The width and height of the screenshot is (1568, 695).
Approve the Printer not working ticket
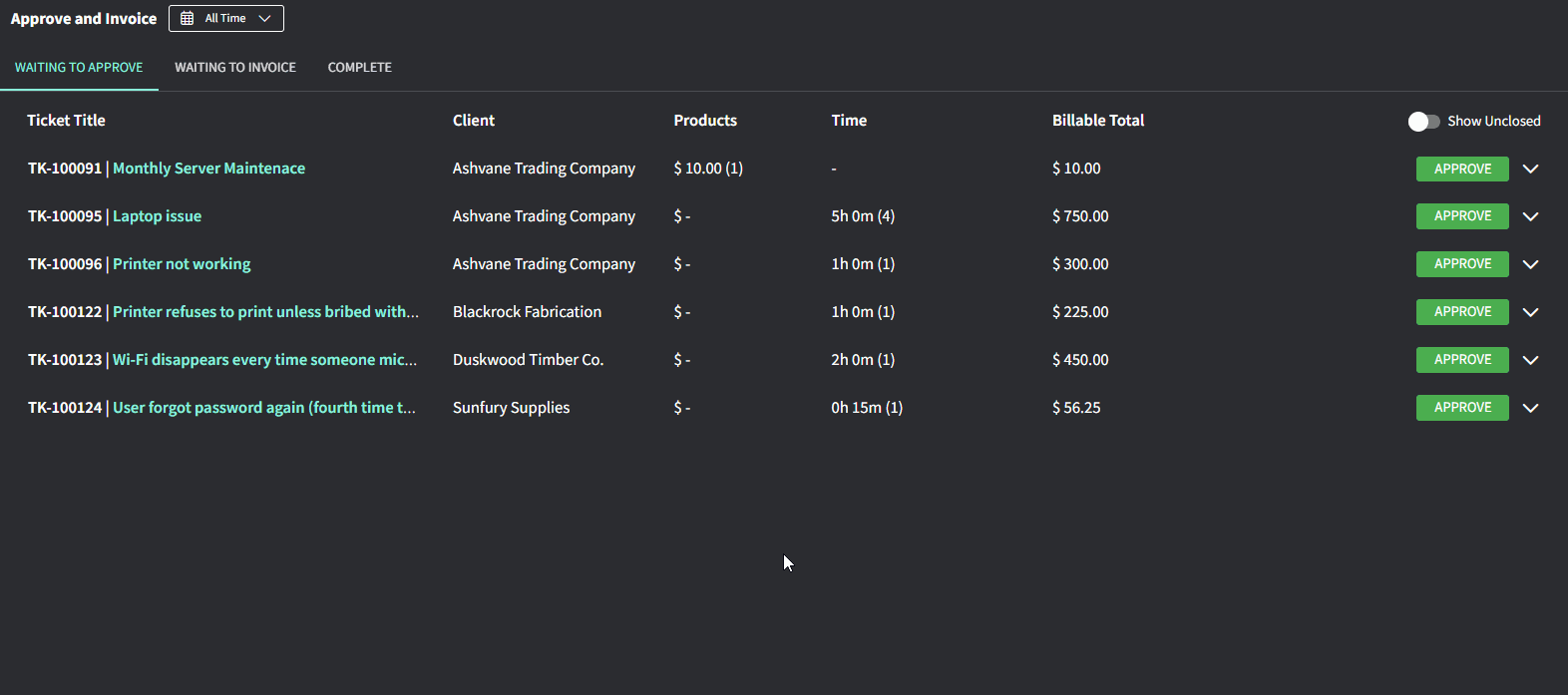tap(1461, 264)
